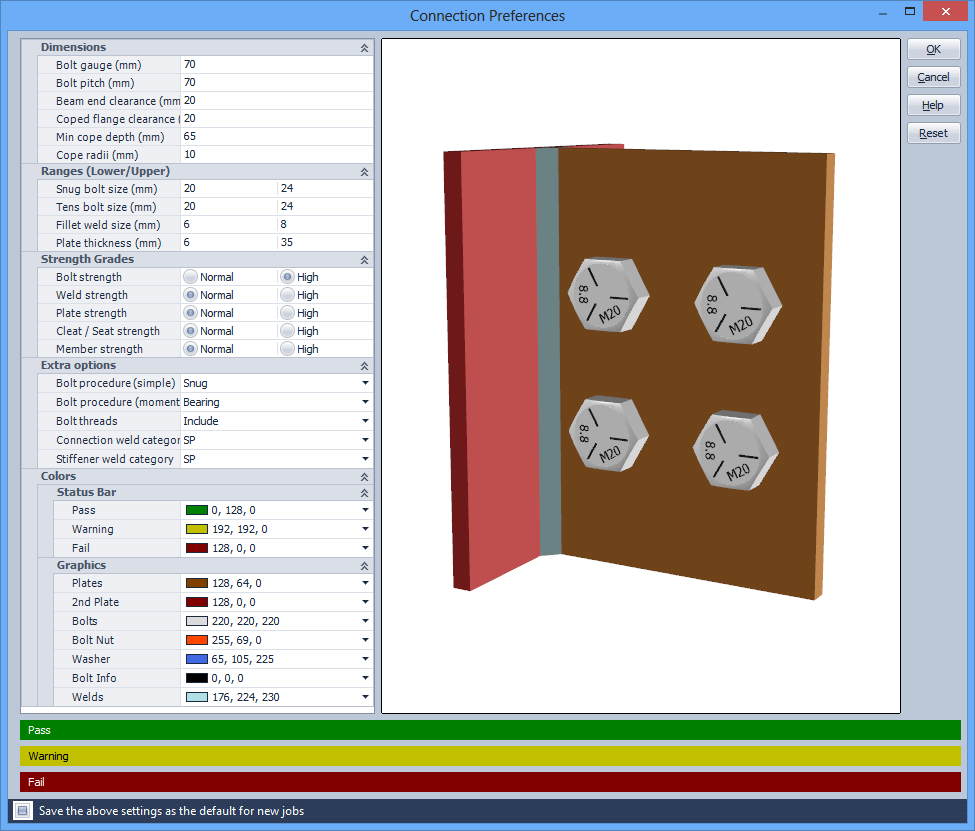Open Fail color dropdown arrow

click(x=365, y=548)
